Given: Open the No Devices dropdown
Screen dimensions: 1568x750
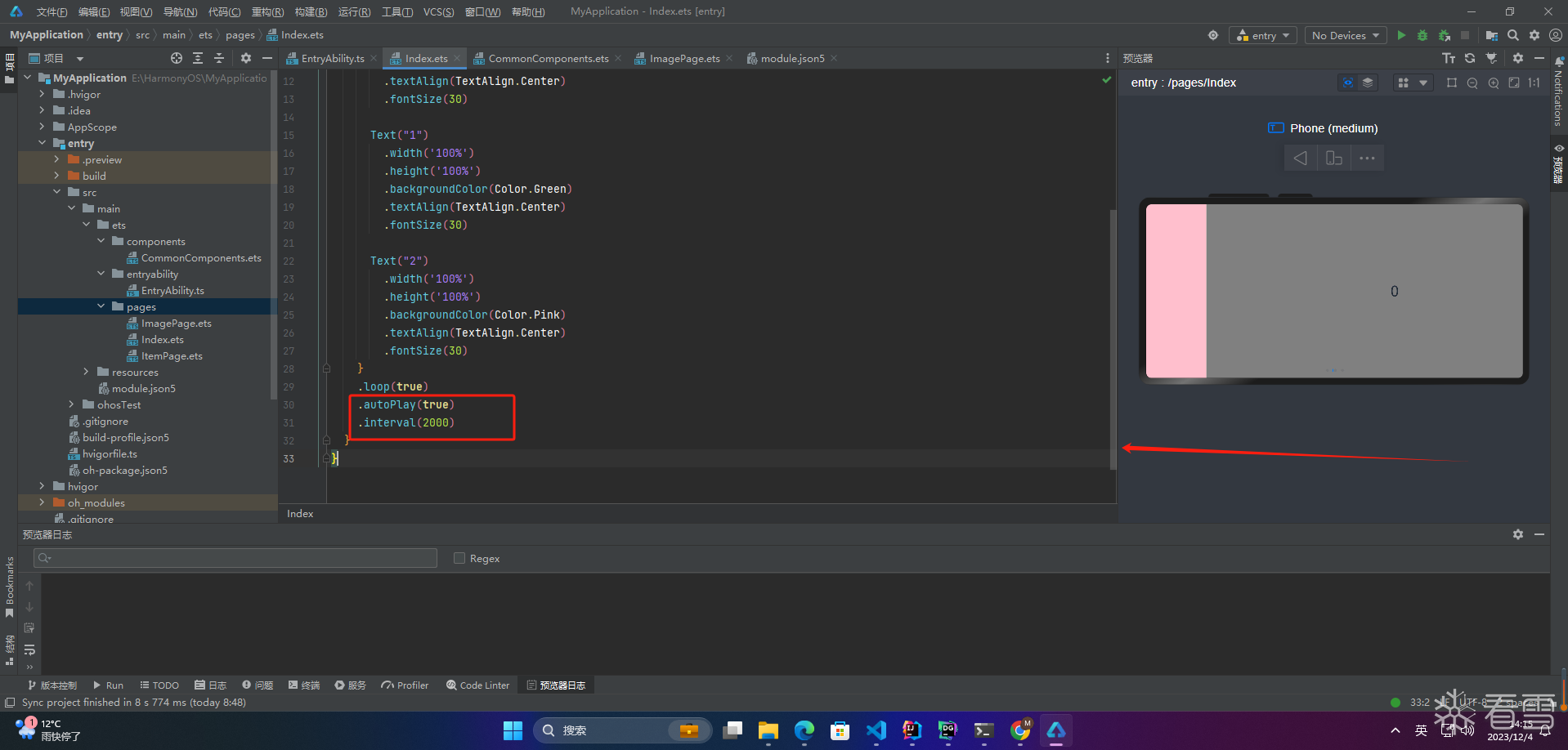Looking at the screenshot, I should 1346,35.
